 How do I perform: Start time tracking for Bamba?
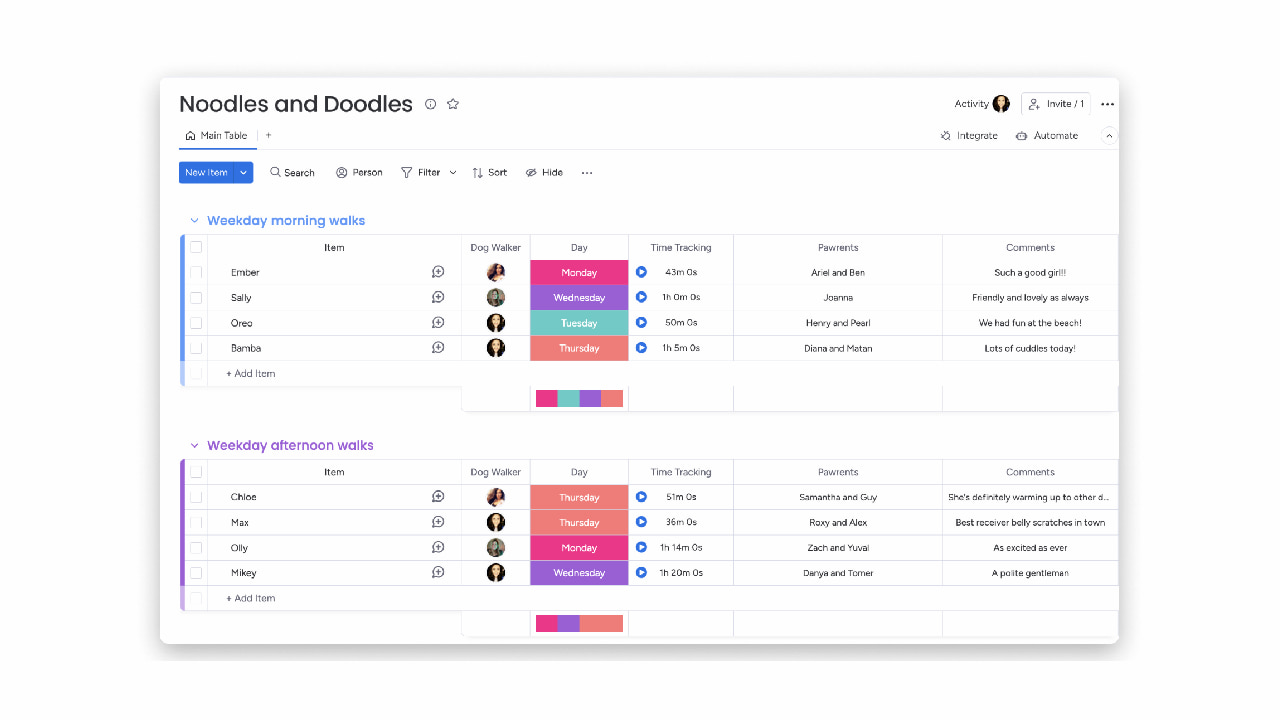641,347
